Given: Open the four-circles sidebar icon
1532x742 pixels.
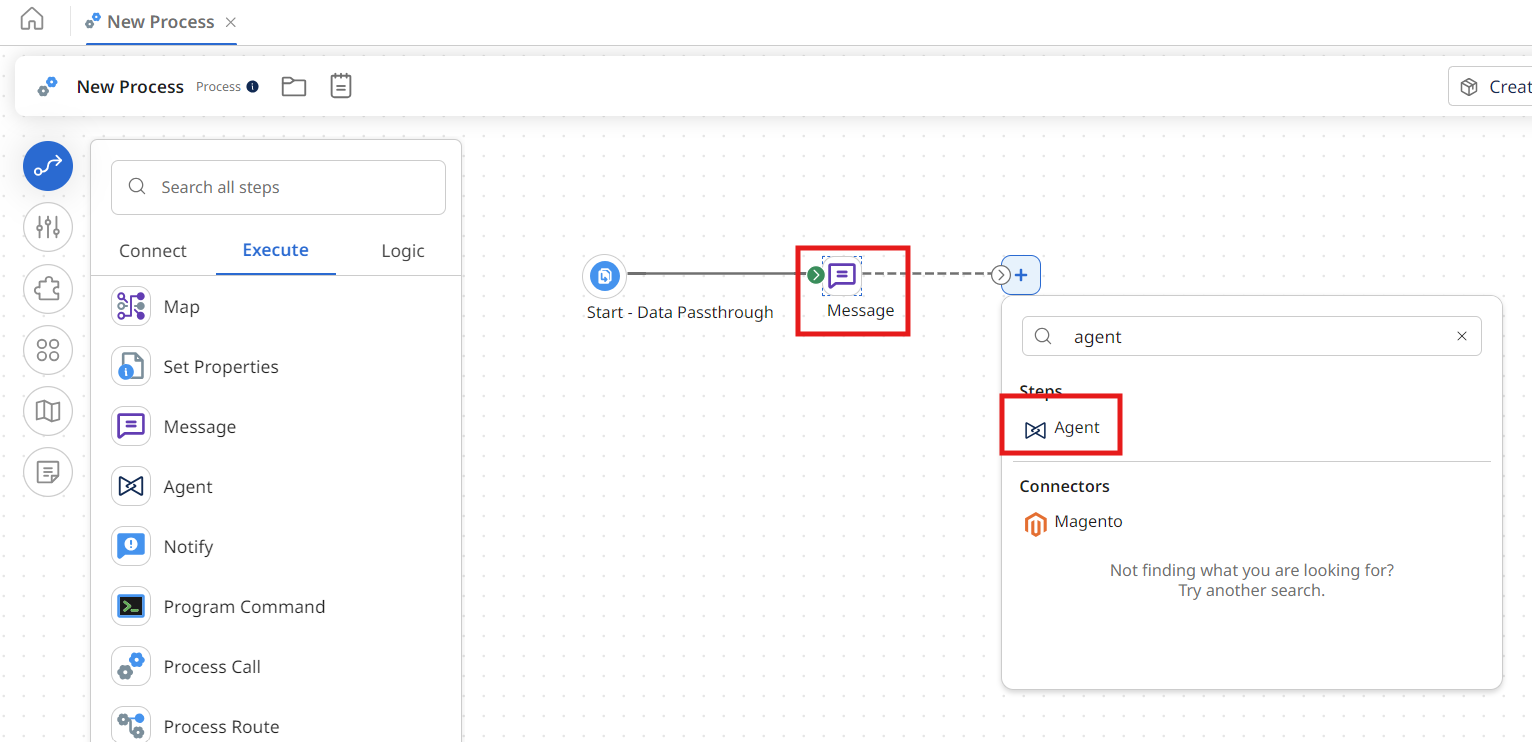Looking at the screenshot, I should [48, 350].
